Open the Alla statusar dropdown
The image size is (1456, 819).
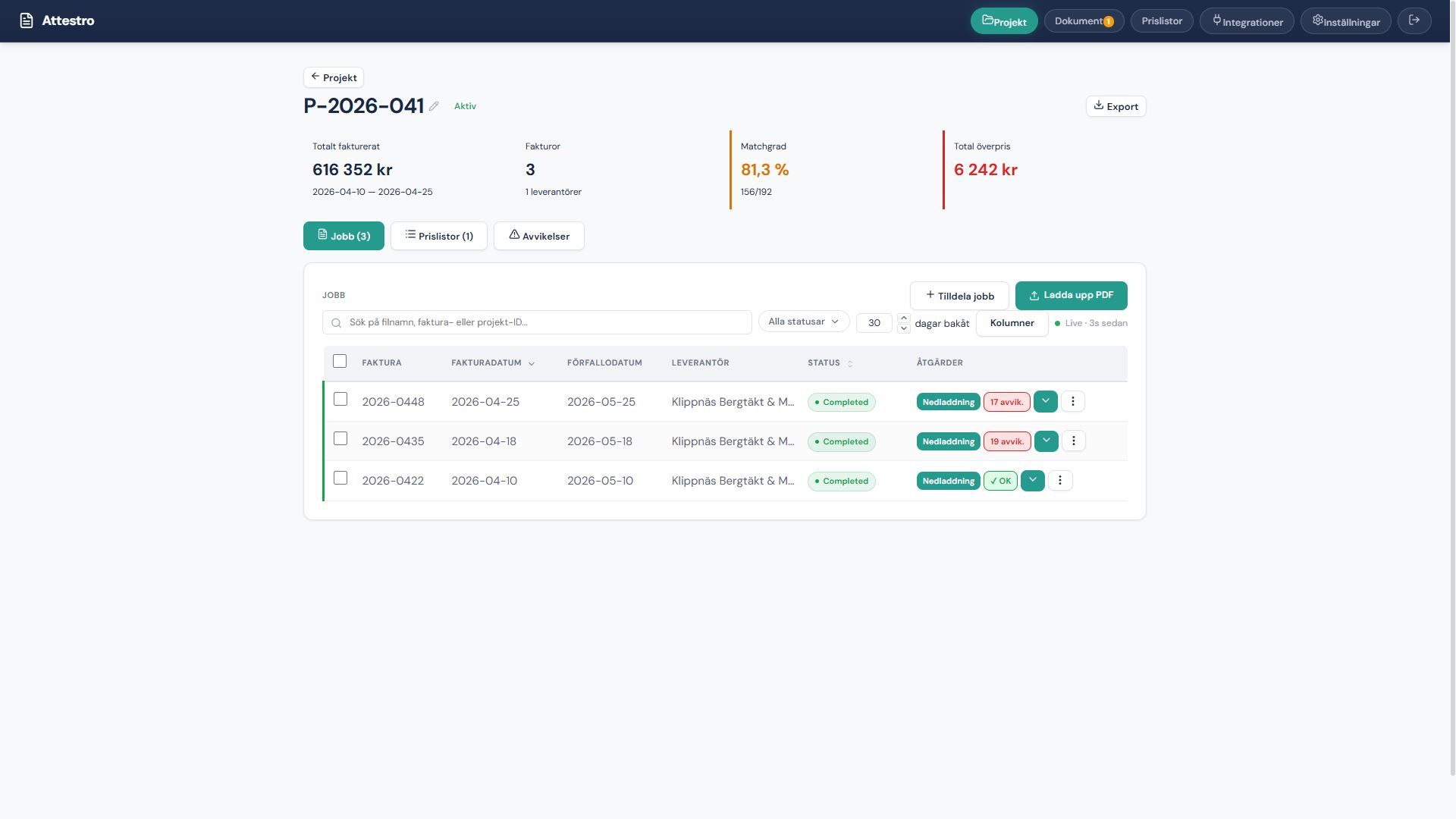click(x=803, y=322)
